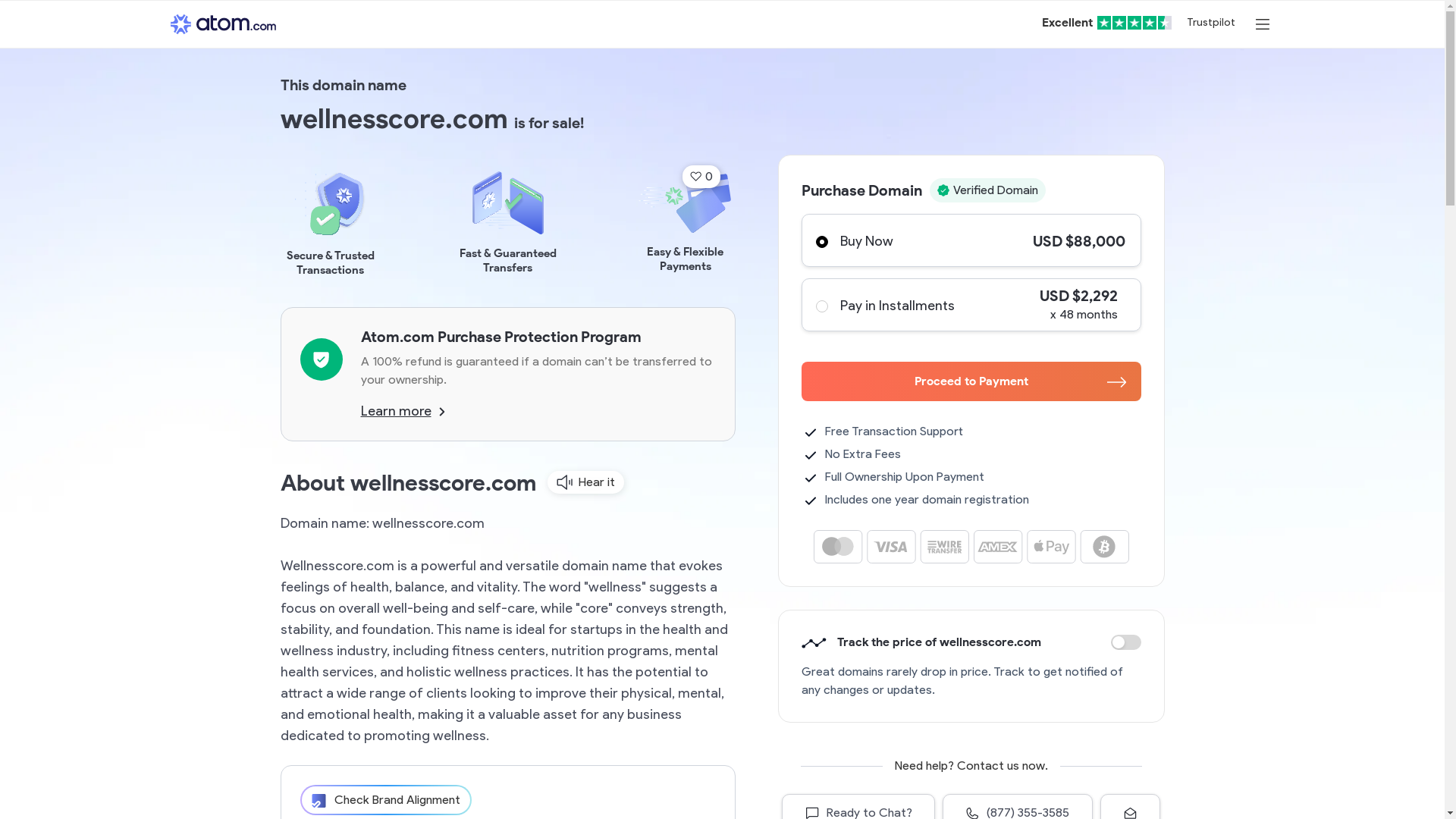
Task: Click the Visa payment icon
Action: [x=891, y=547]
